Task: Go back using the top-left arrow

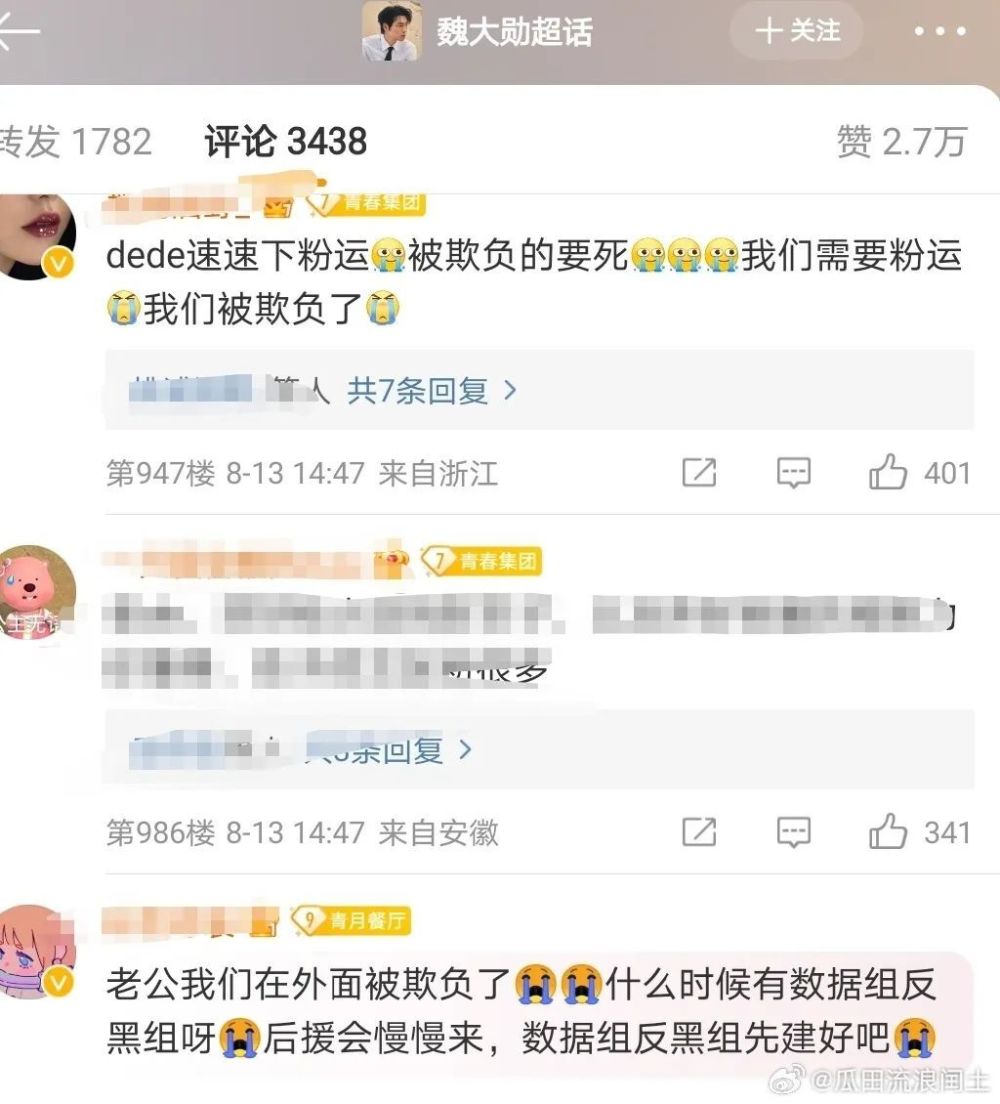Action: [18, 32]
